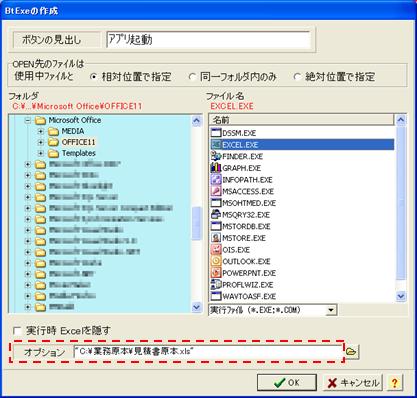The width and height of the screenshot is (417, 398).
Task: Open the 実行ファイル (*.EXE;*.COM) filter dropdown
Action: tap(330, 310)
